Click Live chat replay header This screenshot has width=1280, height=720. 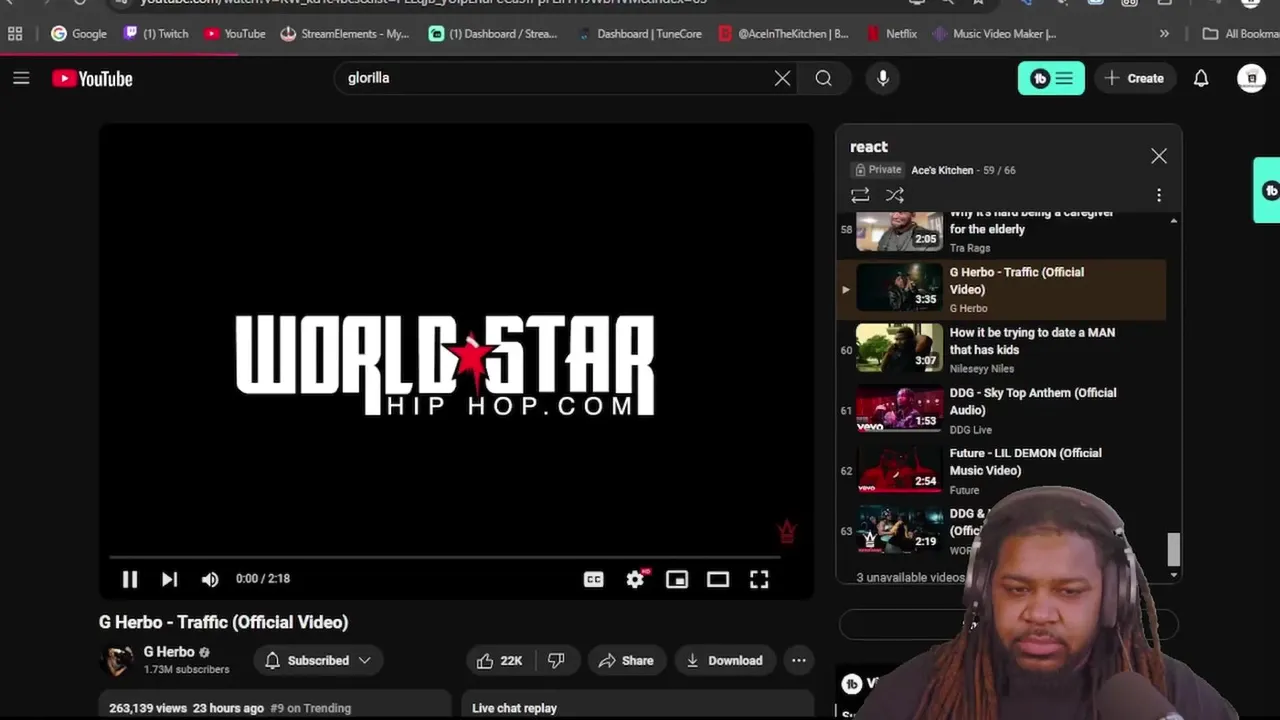tap(514, 708)
